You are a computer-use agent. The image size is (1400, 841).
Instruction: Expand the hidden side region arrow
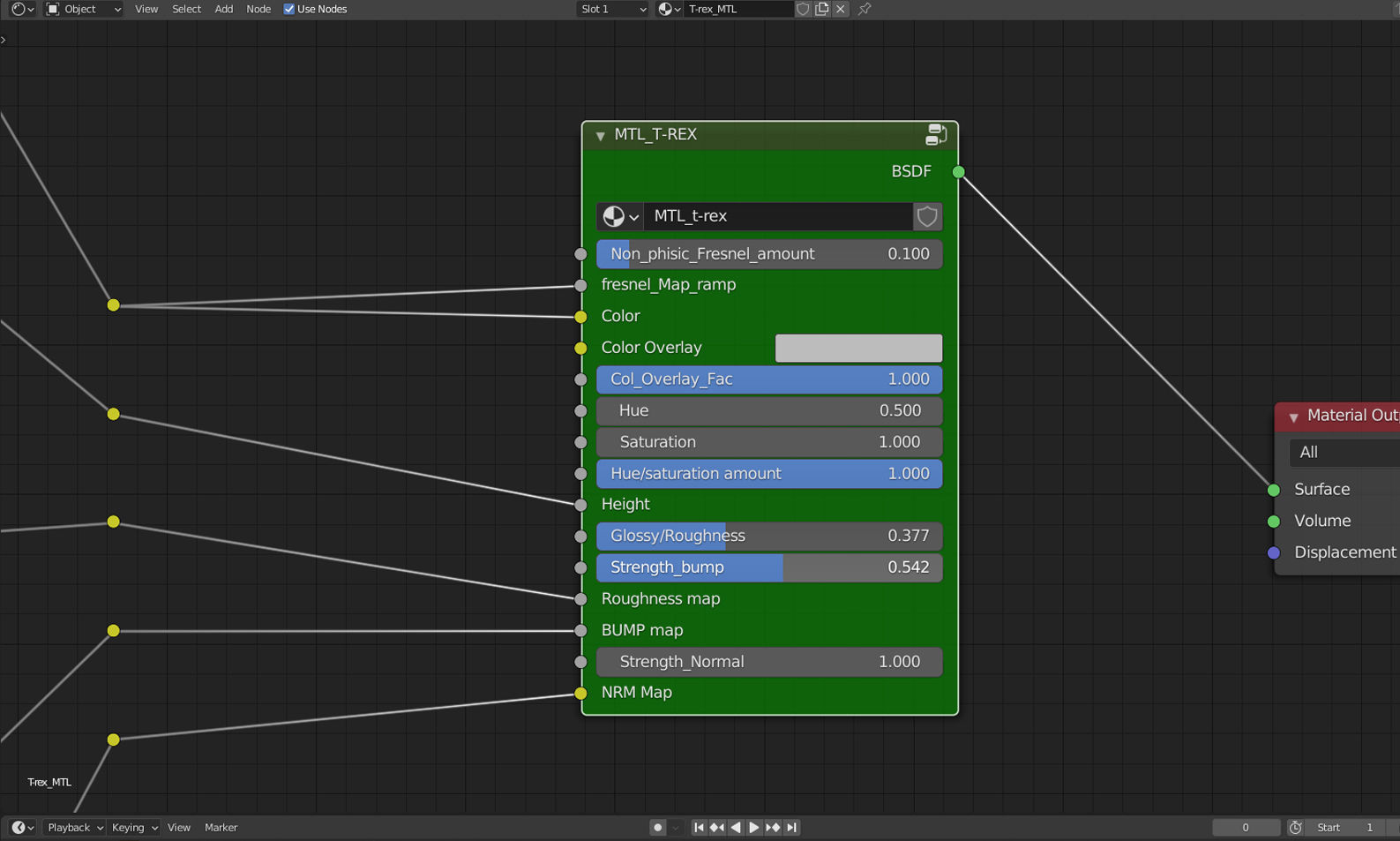(x=4, y=40)
